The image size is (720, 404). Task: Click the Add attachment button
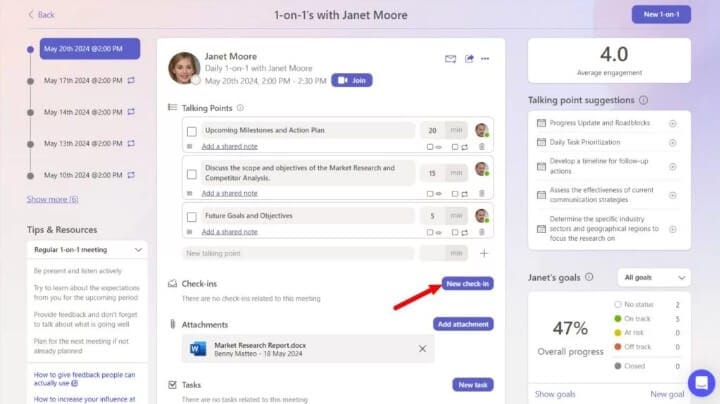[463, 324]
